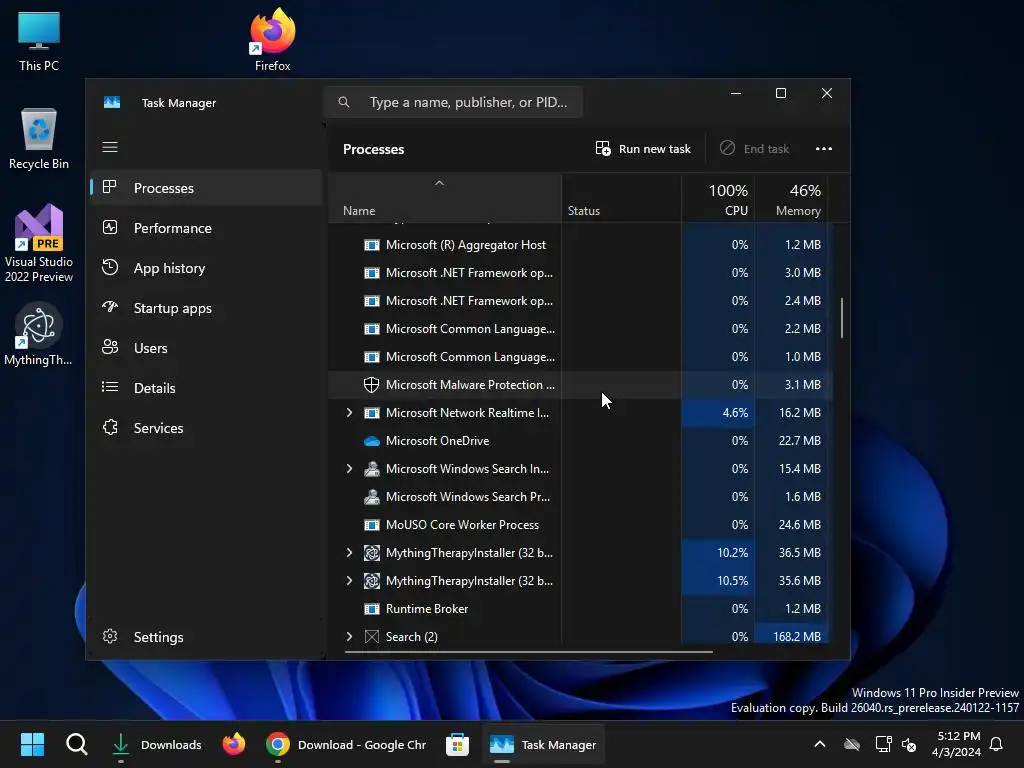Click the Microsoft OneDrive cloud icon
This screenshot has width=1024, height=768.
pos(372,441)
